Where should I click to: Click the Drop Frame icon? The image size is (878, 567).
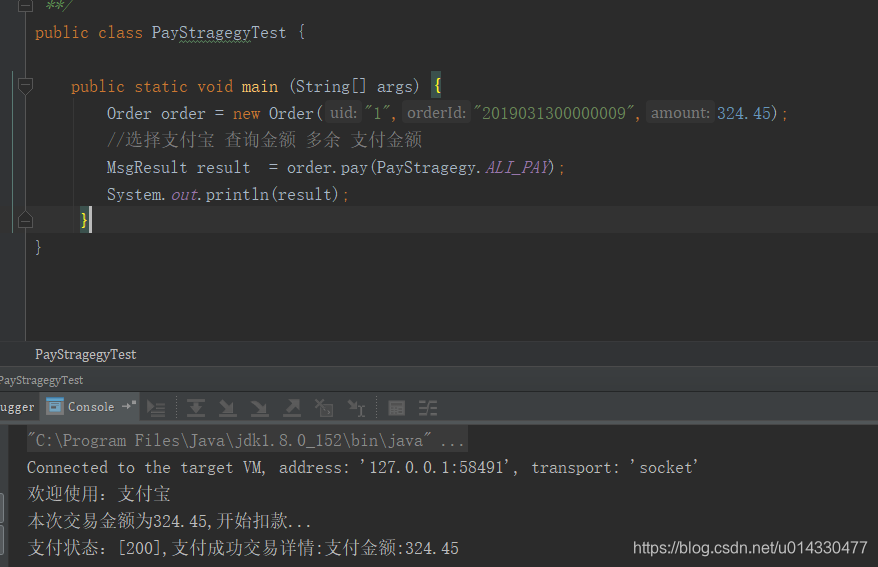pos(324,408)
